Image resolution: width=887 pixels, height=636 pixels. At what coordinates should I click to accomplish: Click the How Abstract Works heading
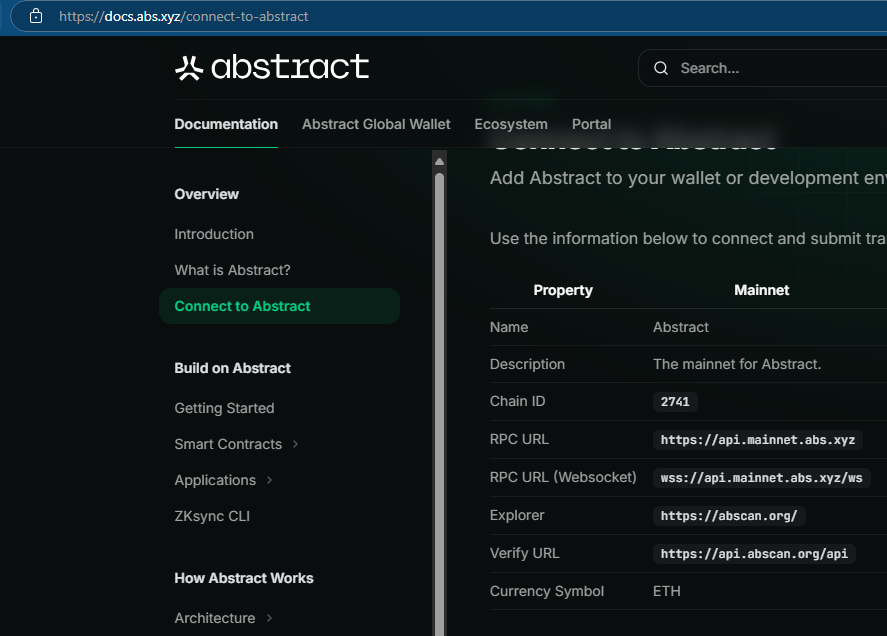click(x=244, y=578)
